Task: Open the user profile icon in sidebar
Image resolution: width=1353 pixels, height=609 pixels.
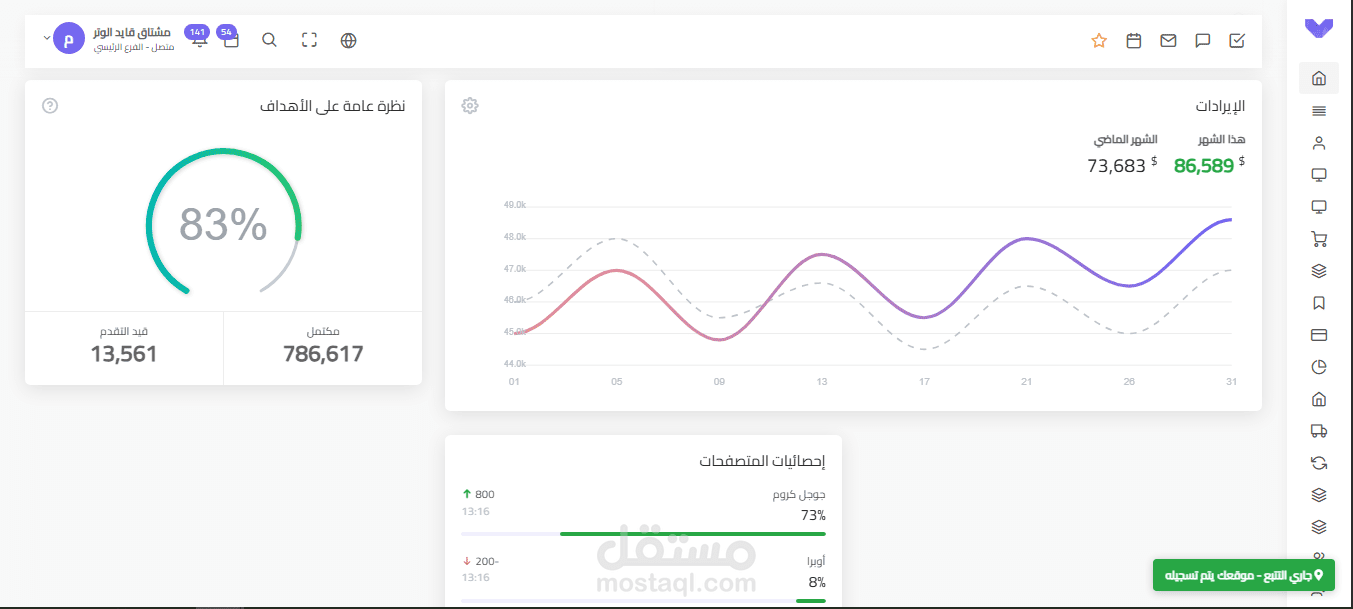Action: (x=1319, y=143)
